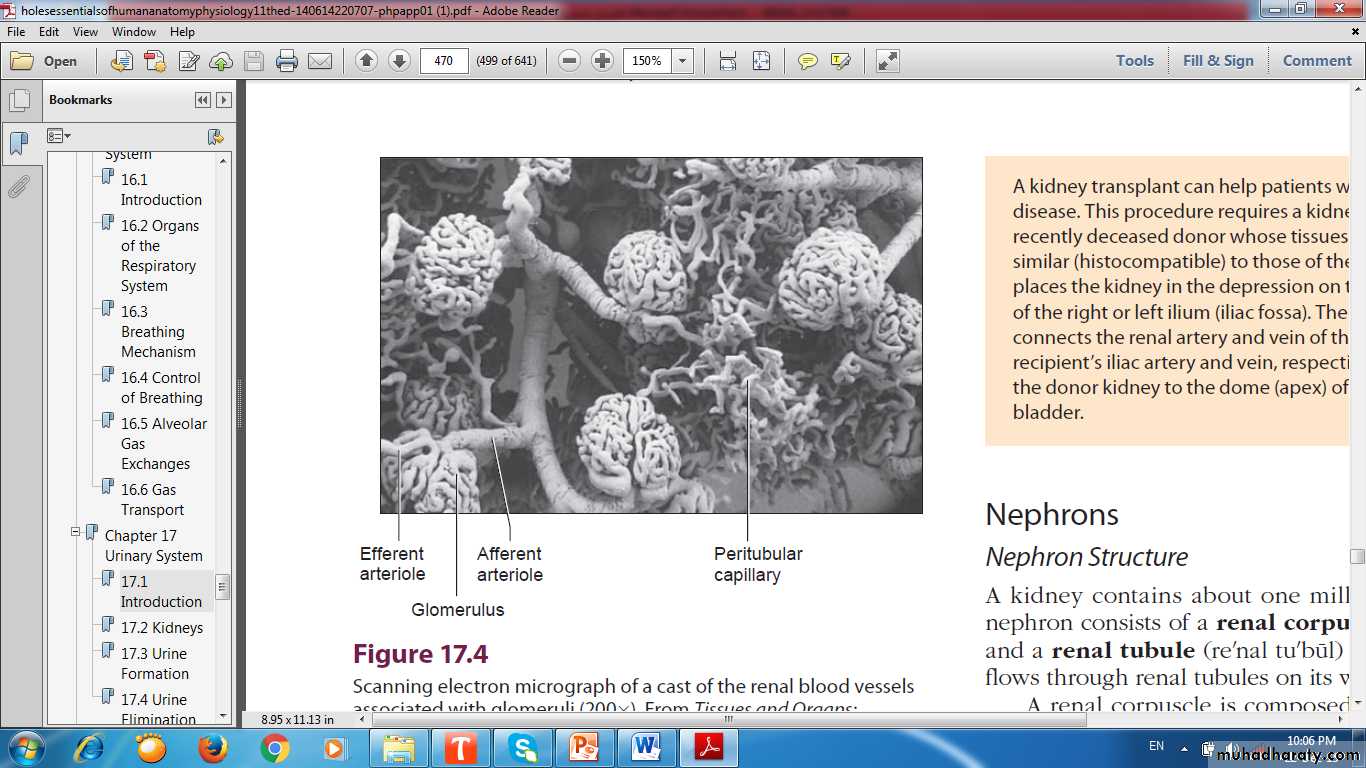
Task: Click the email envelope icon in toolbar
Action: pyautogui.click(x=320, y=61)
